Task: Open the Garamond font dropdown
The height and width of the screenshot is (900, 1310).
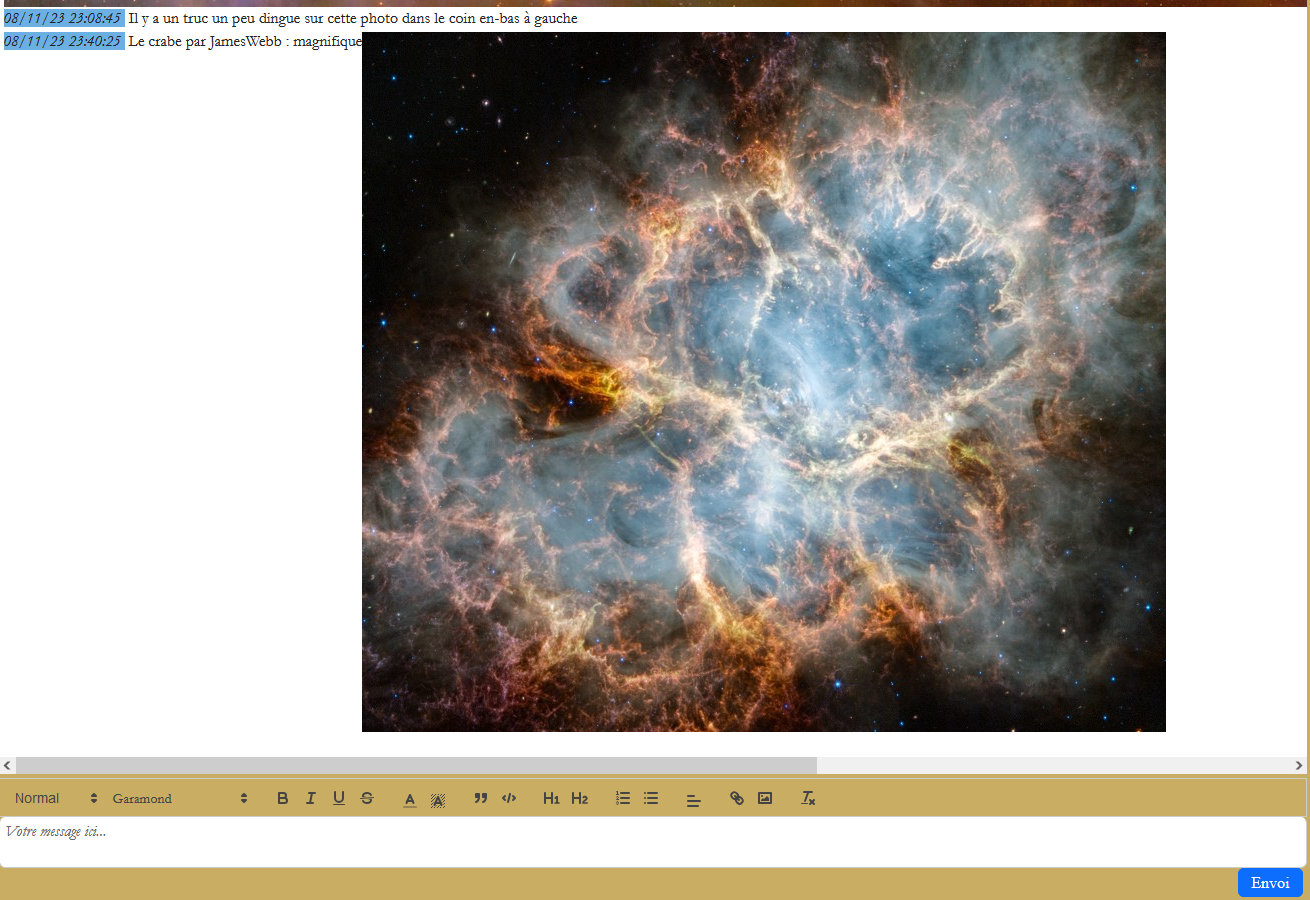Action: pos(180,798)
